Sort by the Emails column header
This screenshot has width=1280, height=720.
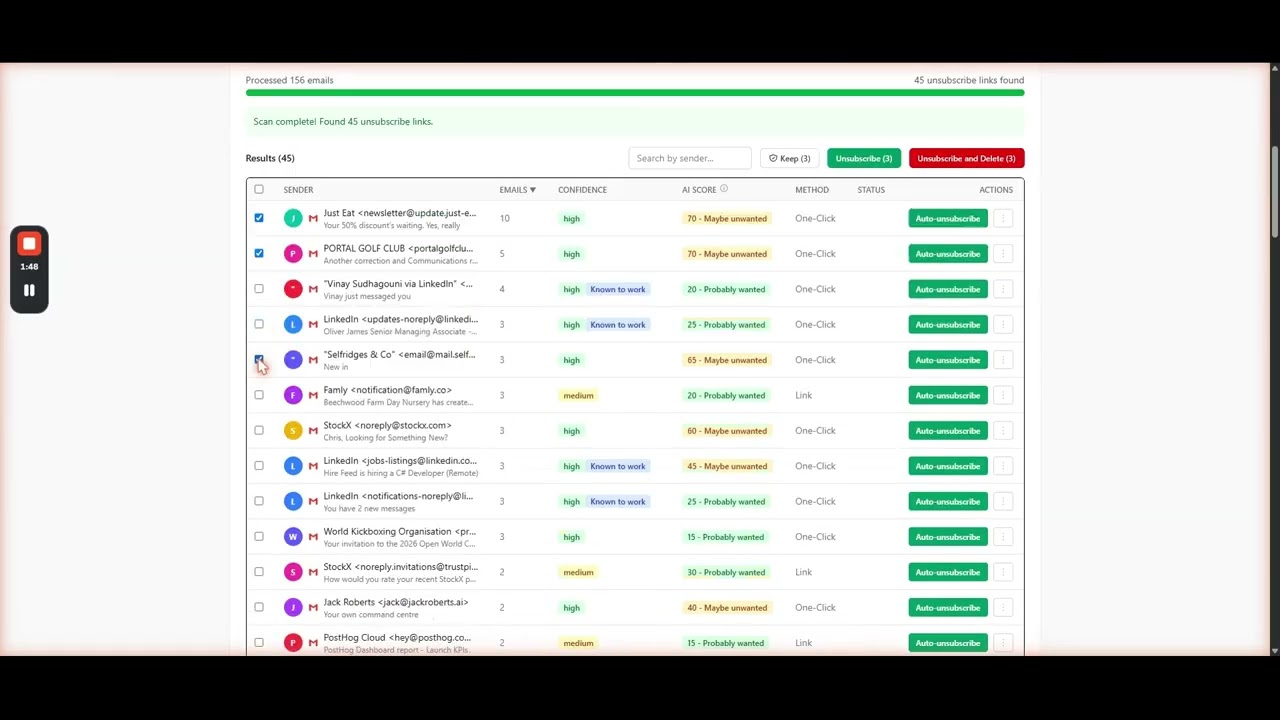[517, 189]
